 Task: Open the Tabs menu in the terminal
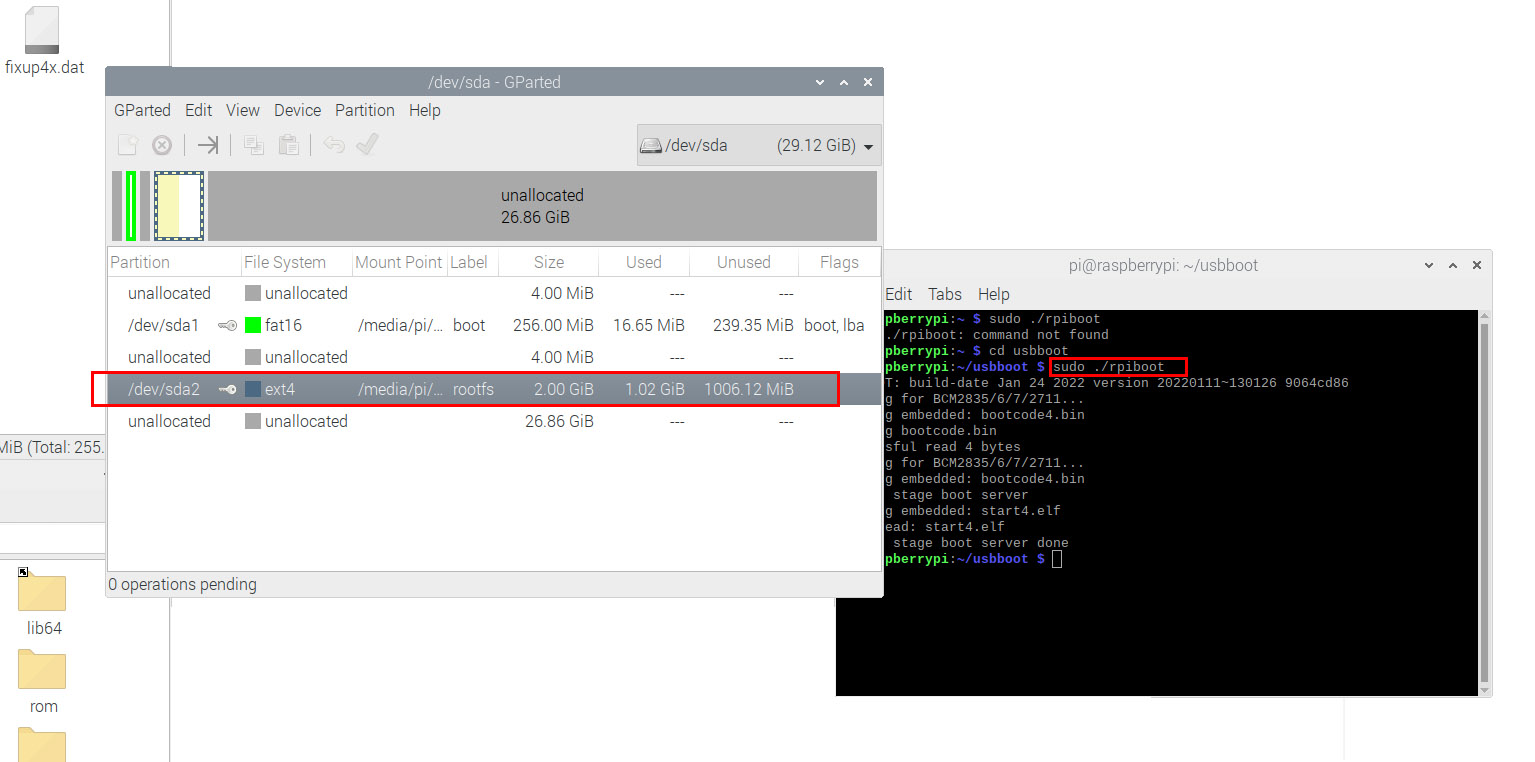click(x=944, y=294)
